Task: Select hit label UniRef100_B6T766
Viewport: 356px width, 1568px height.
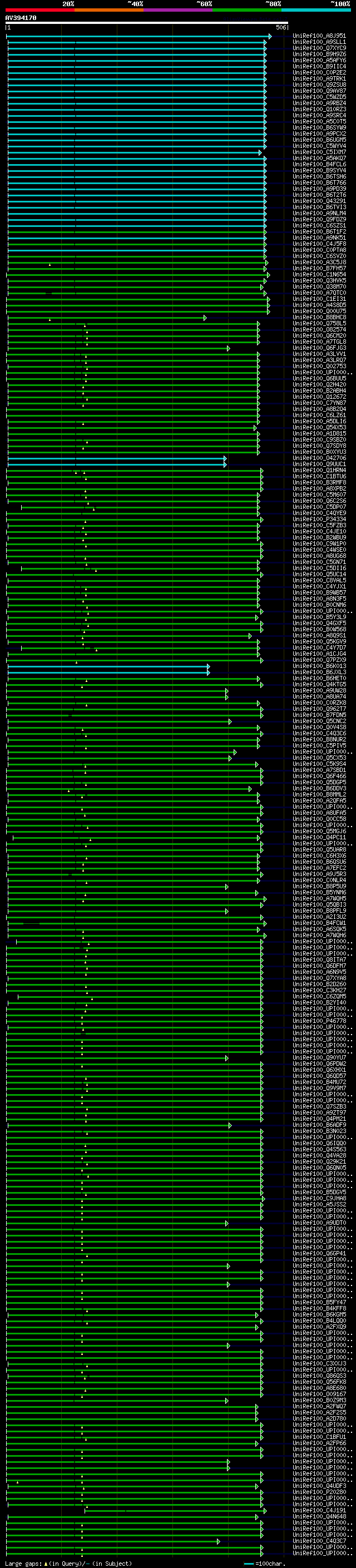Action: [x=319, y=182]
